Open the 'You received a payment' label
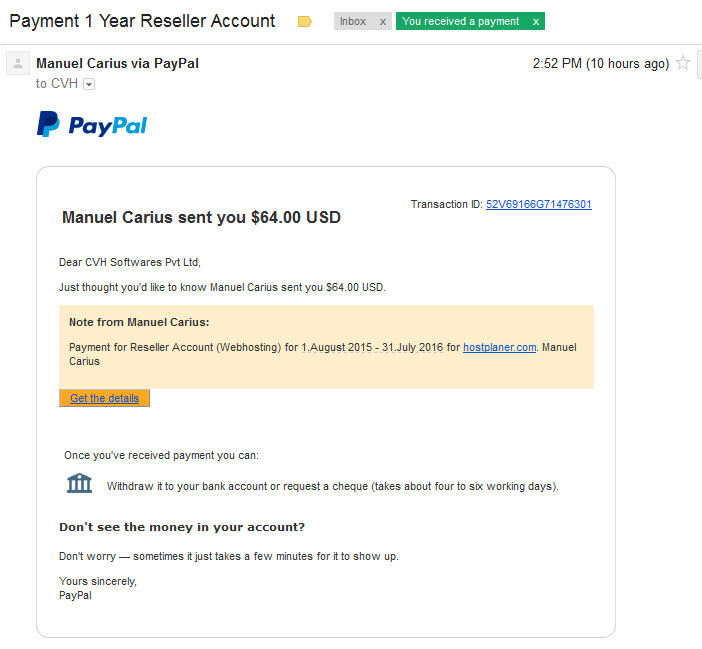Viewport: 702px width, 649px height. tap(460, 21)
